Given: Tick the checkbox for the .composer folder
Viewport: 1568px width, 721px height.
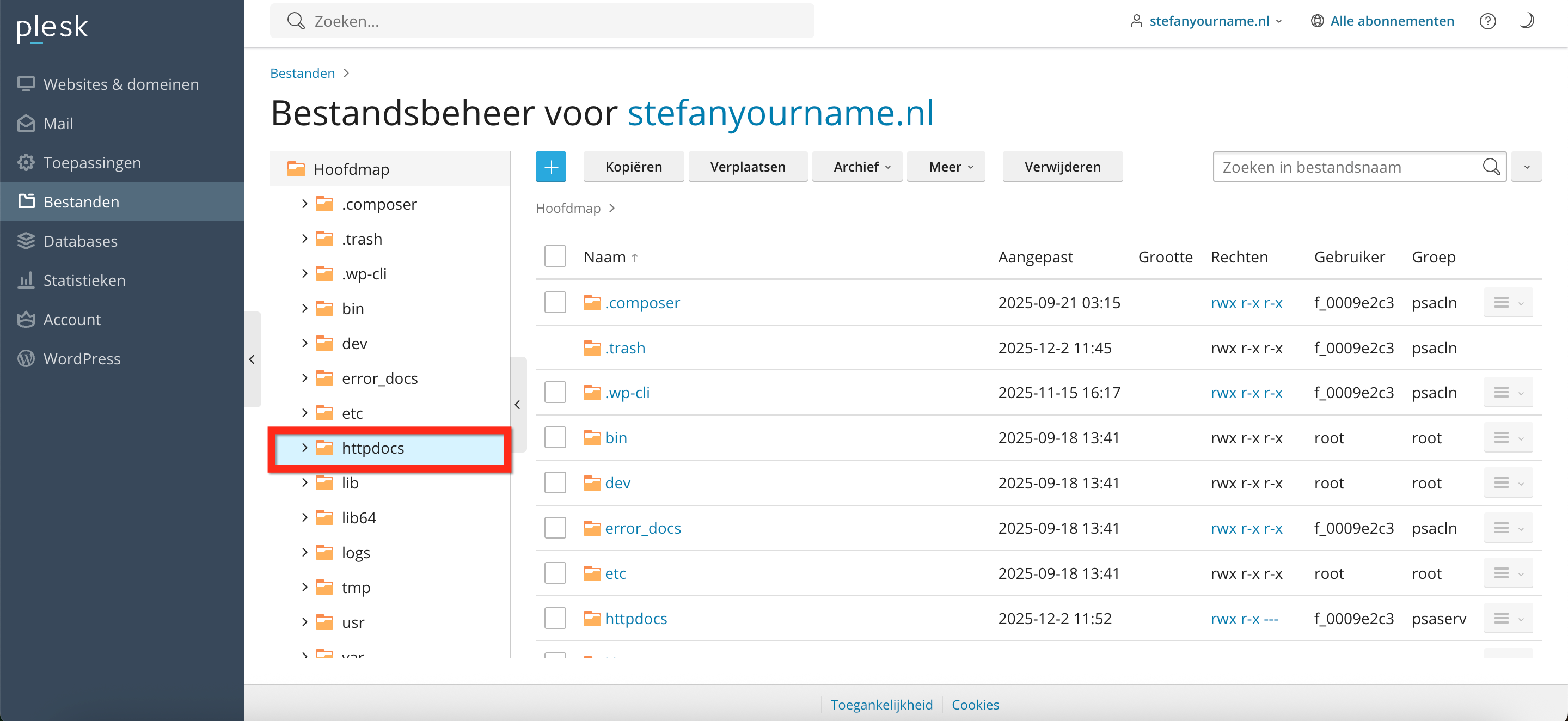Looking at the screenshot, I should click(x=555, y=303).
